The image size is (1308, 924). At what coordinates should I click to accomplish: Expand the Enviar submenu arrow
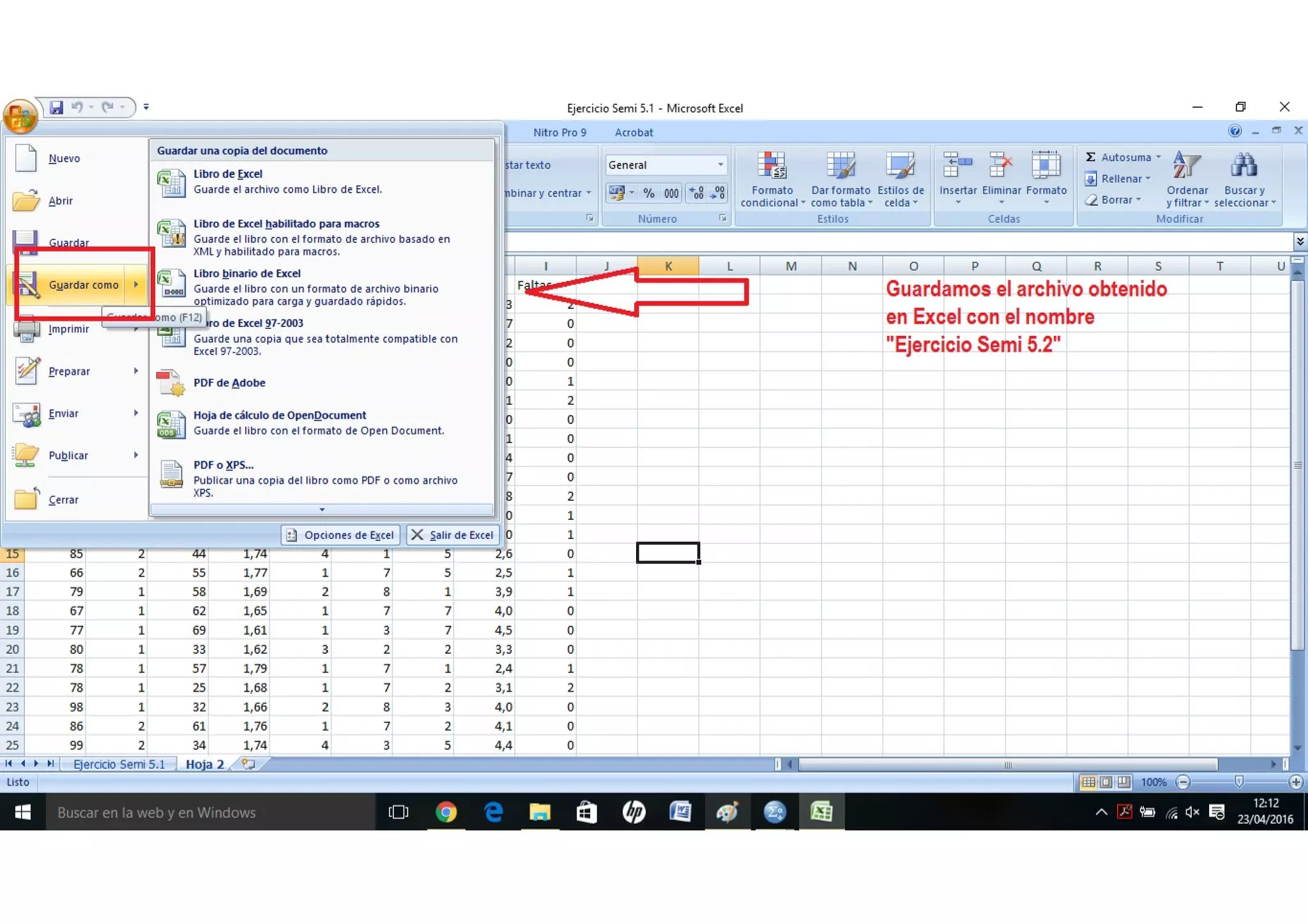coord(136,413)
